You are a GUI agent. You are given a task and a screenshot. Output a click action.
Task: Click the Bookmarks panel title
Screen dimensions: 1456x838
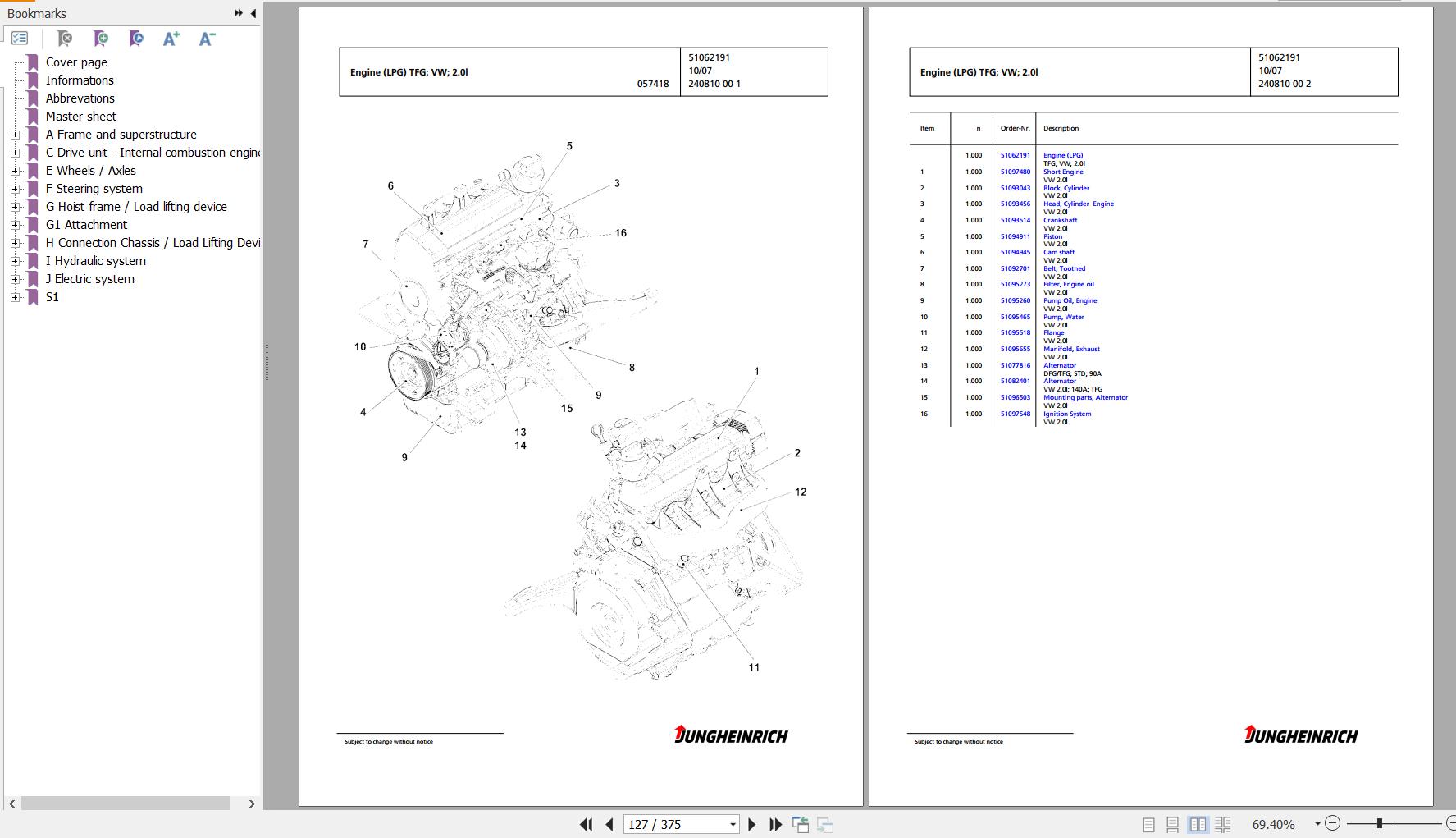click(37, 13)
